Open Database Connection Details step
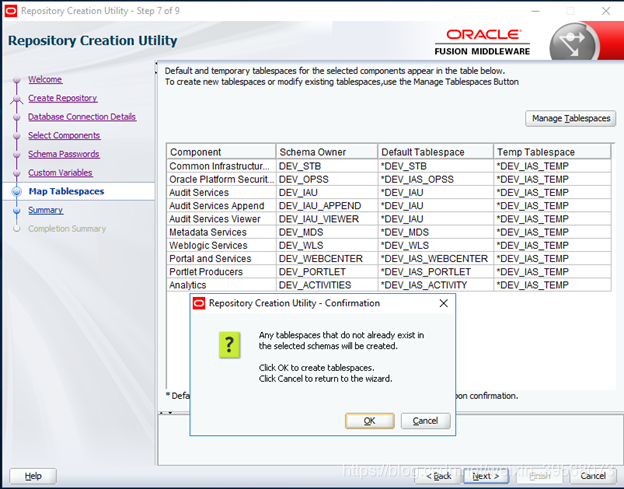 point(82,117)
